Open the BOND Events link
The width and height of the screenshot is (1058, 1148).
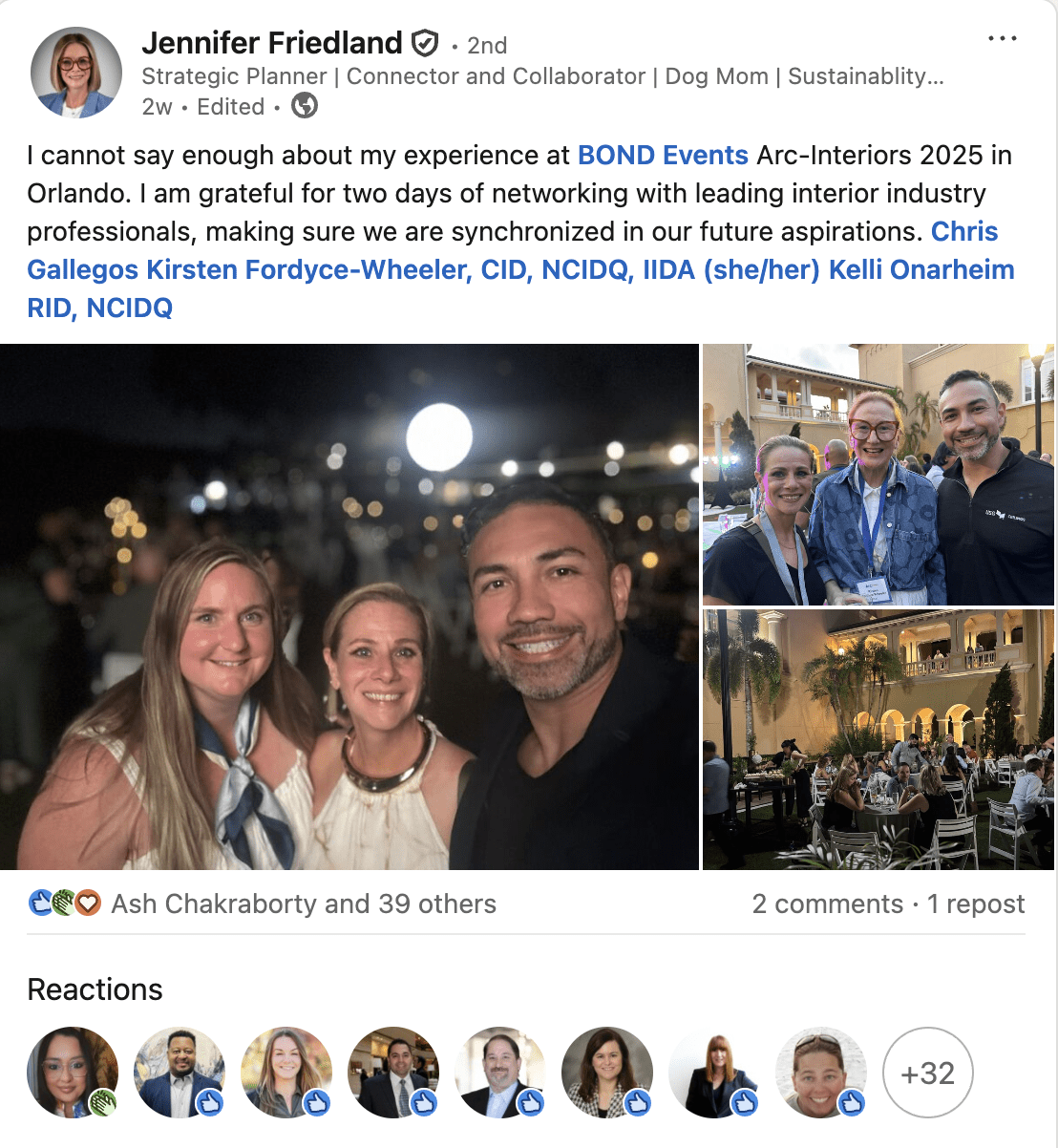click(663, 155)
